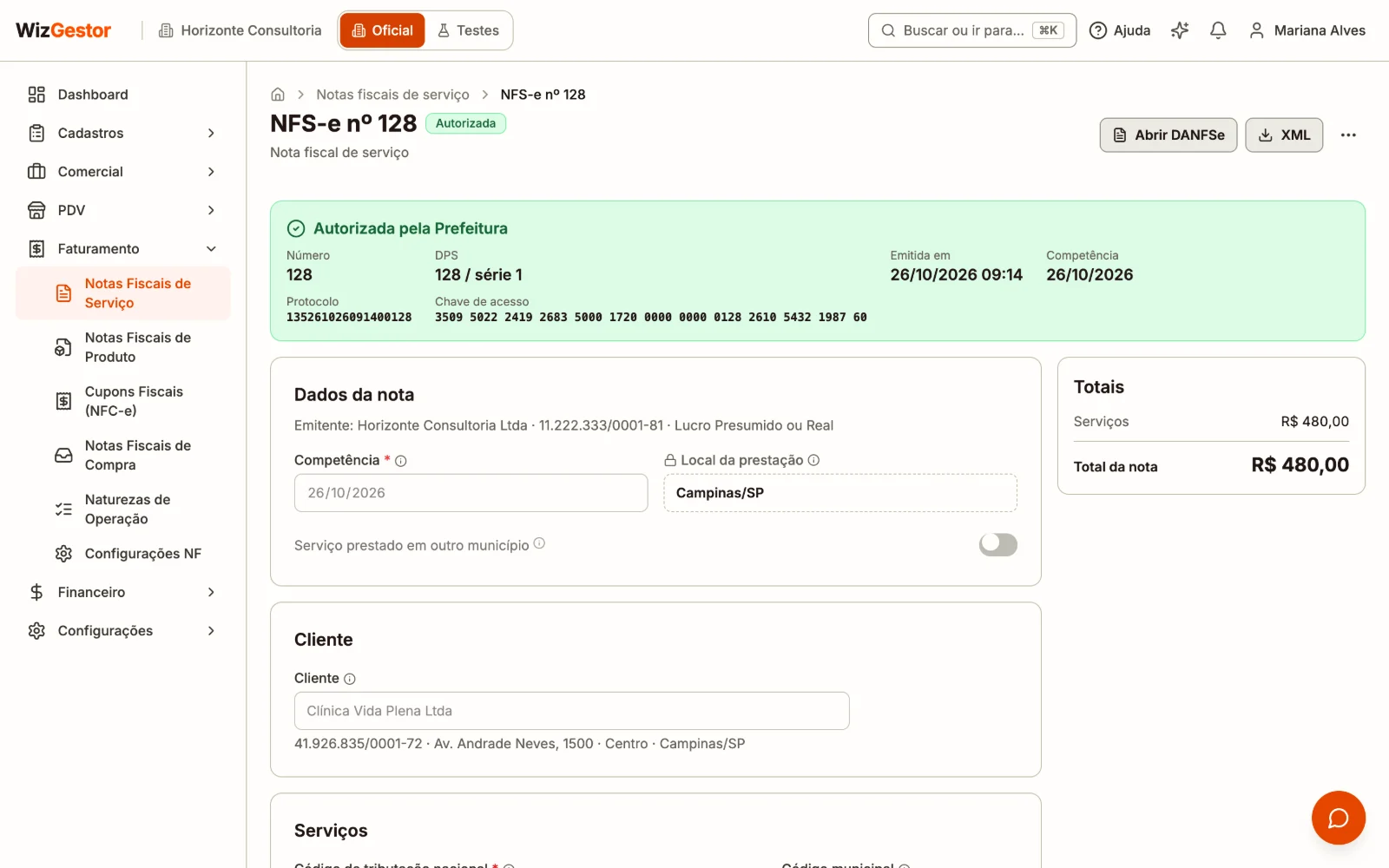Click the Naturezas de Operação list icon
The height and width of the screenshot is (868, 1389).
click(x=63, y=510)
